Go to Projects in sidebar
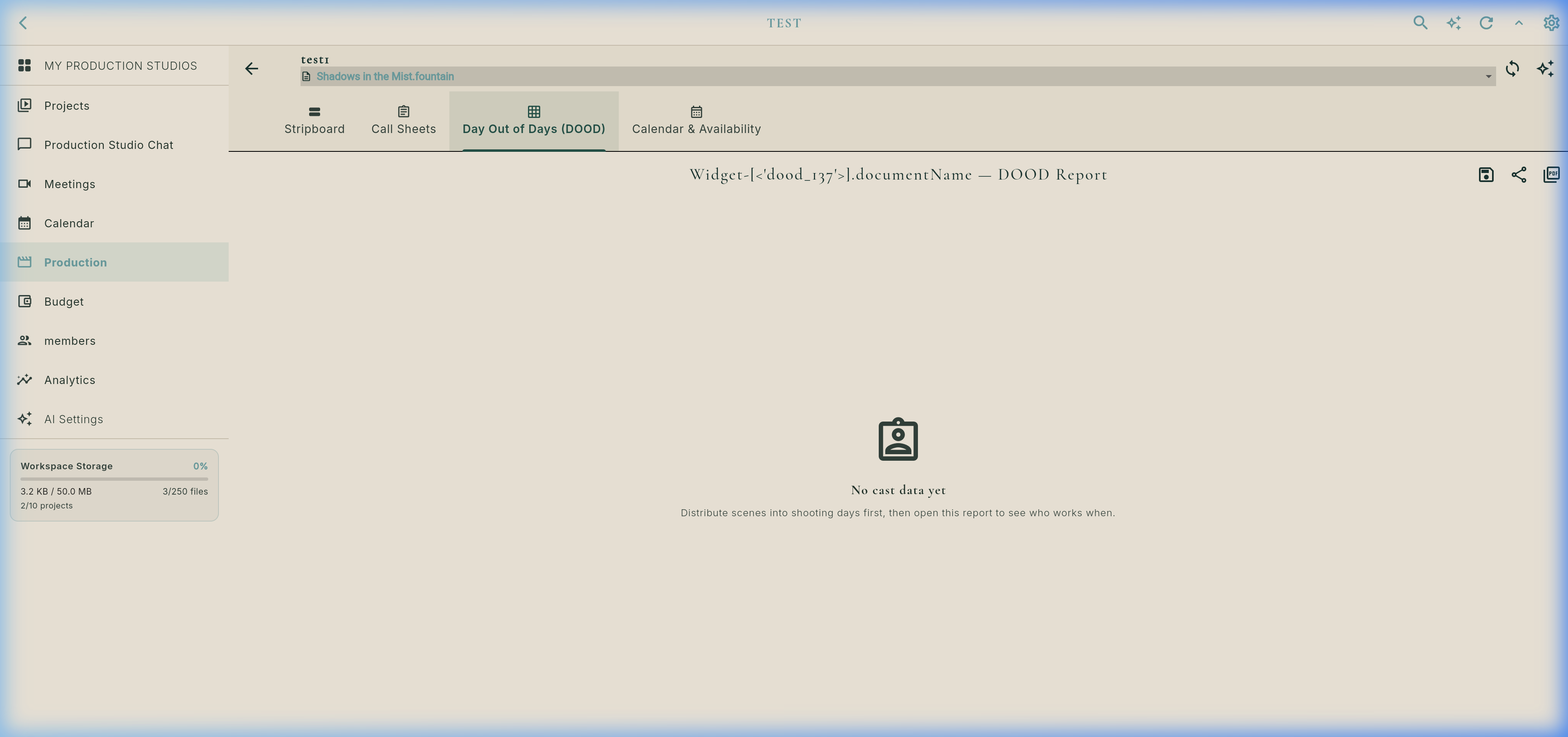Screen dimensions: 1568x737 point(114,106)
